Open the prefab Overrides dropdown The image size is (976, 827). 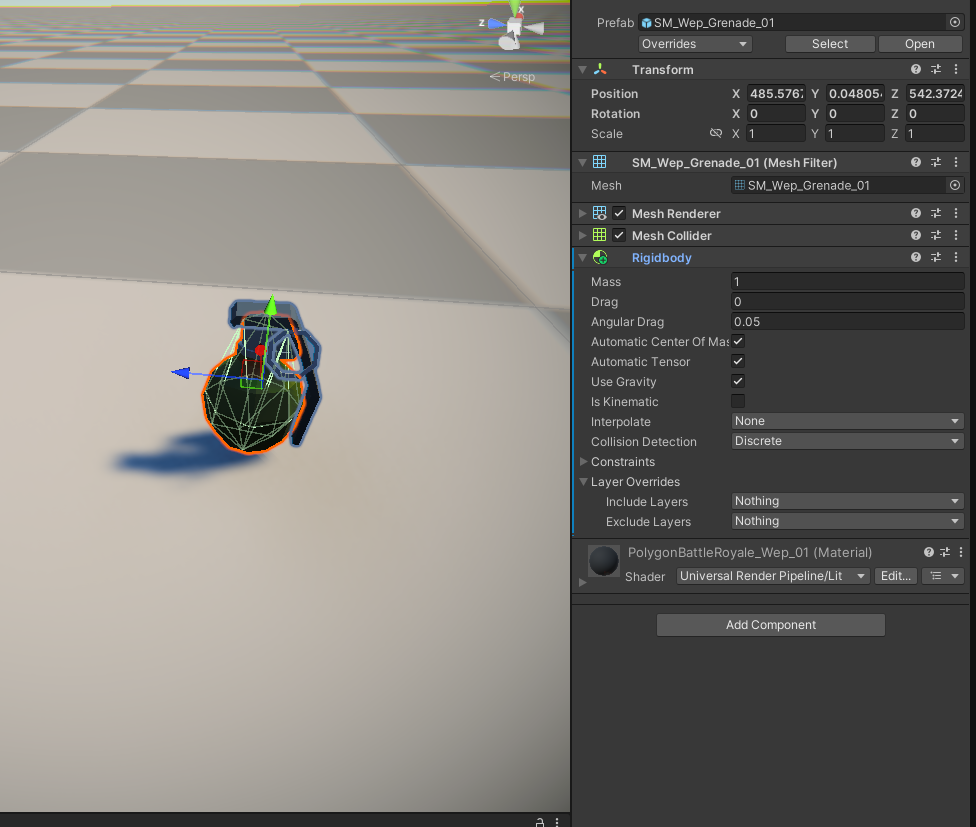(x=695, y=44)
